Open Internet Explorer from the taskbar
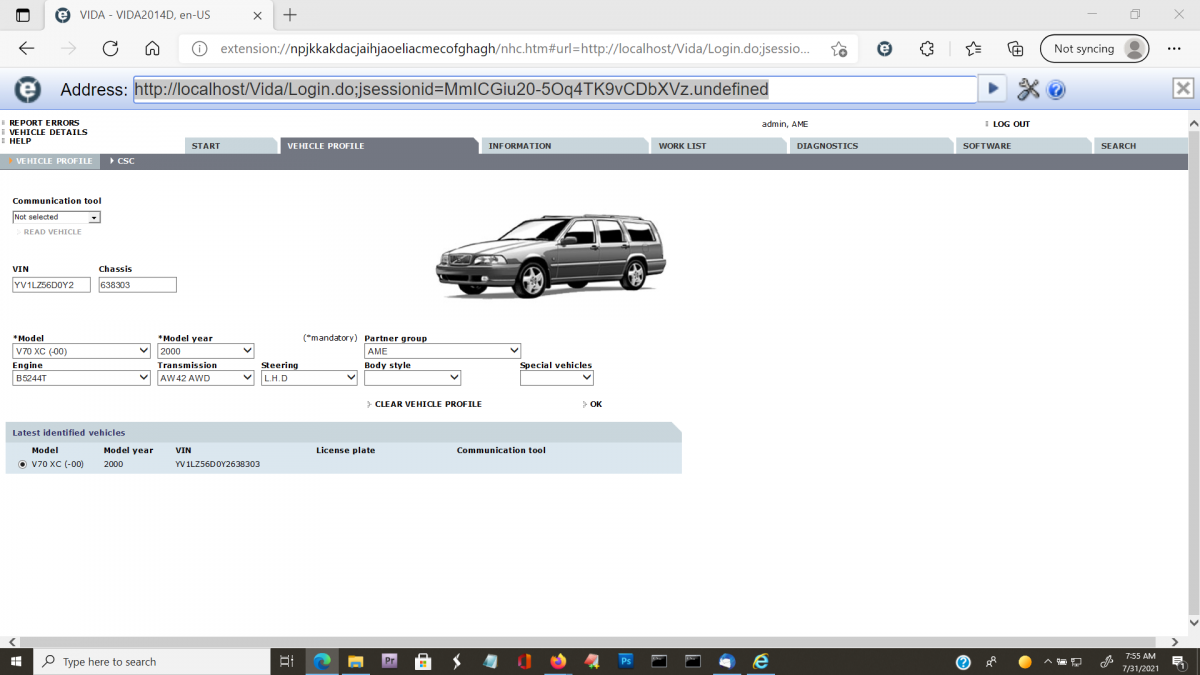This screenshot has height=675, width=1200. [760, 661]
